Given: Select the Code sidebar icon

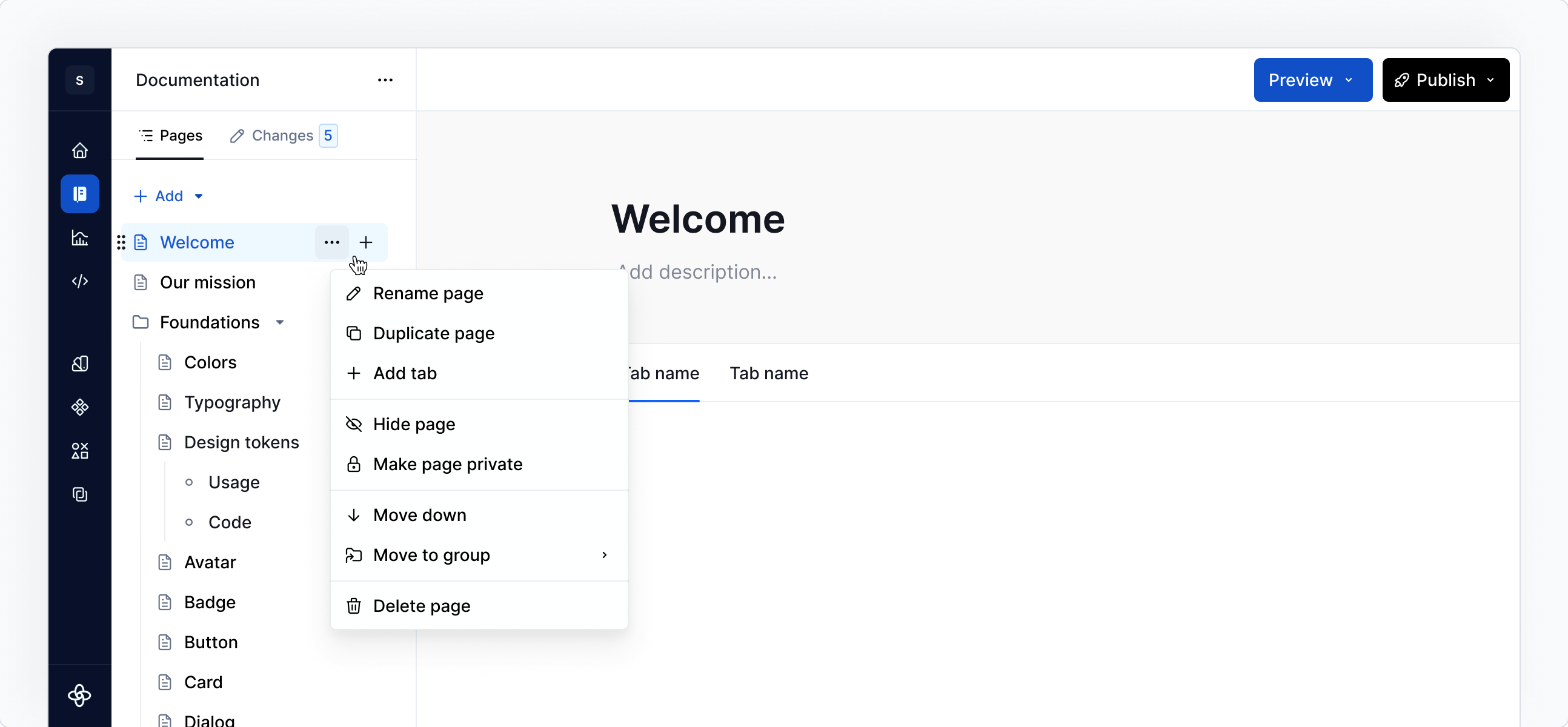Looking at the screenshot, I should pos(80,281).
